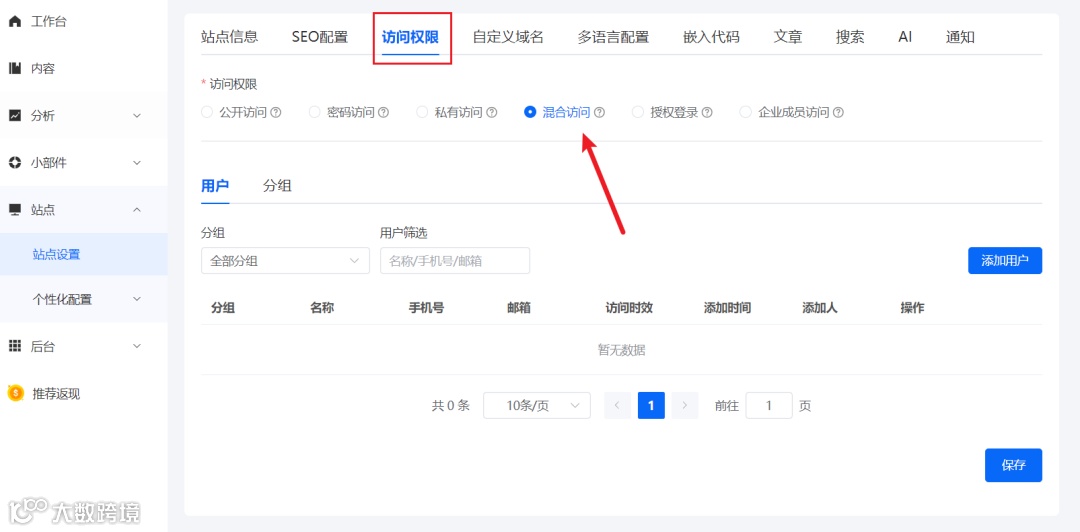Click the 工作台 home icon

click(x=14, y=21)
